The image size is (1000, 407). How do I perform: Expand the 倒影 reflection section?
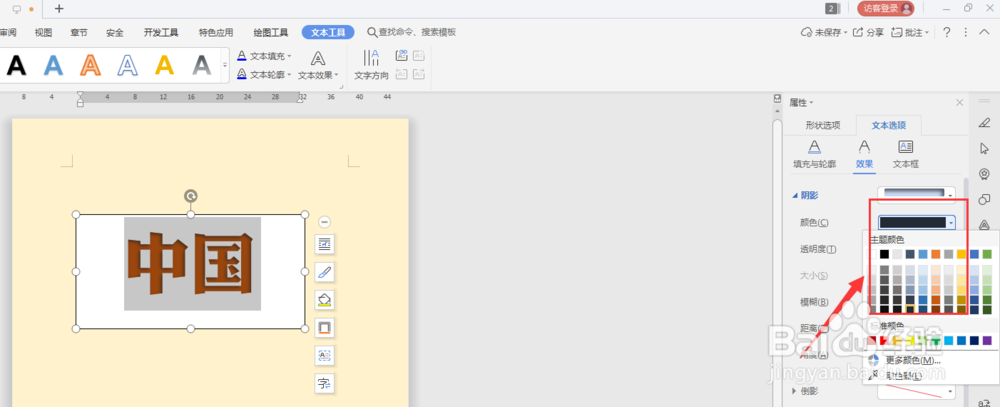pos(794,390)
